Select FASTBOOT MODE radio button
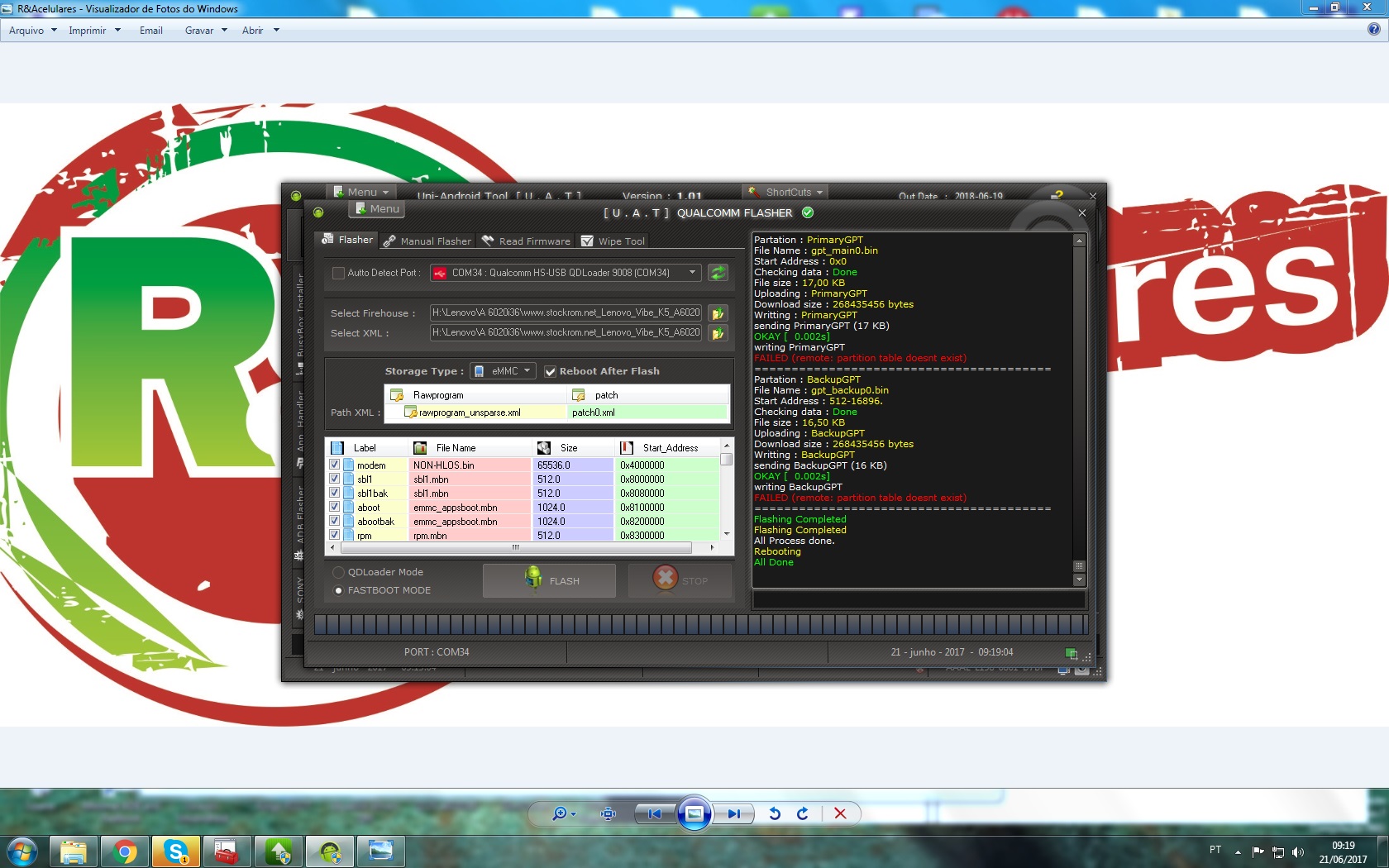The image size is (1389, 868). point(338,590)
